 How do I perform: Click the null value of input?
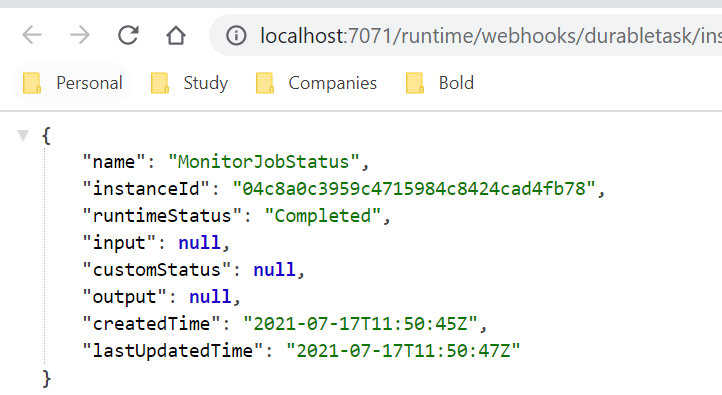(x=199, y=243)
